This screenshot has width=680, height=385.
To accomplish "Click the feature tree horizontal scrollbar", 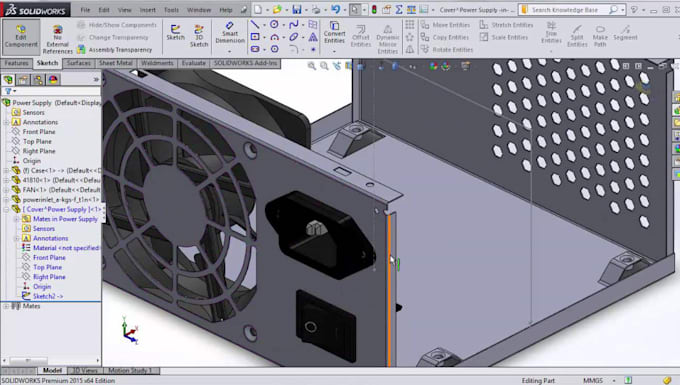I will click(x=51, y=360).
